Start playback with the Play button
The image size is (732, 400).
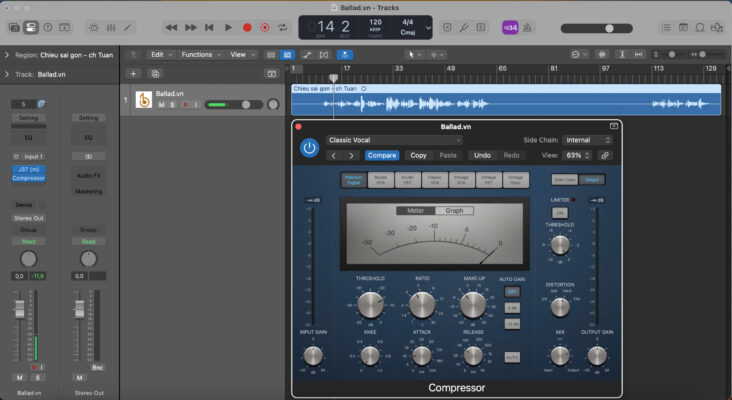pyautogui.click(x=228, y=28)
